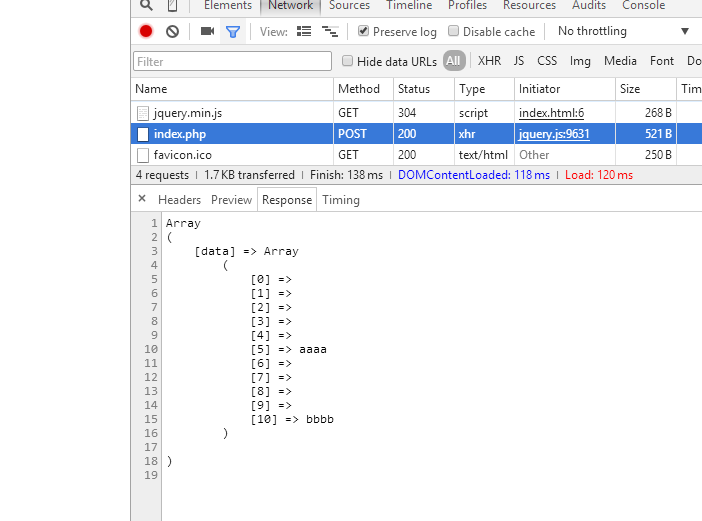
Task: Open the index.html:6 initiator link
Action: 551,113
